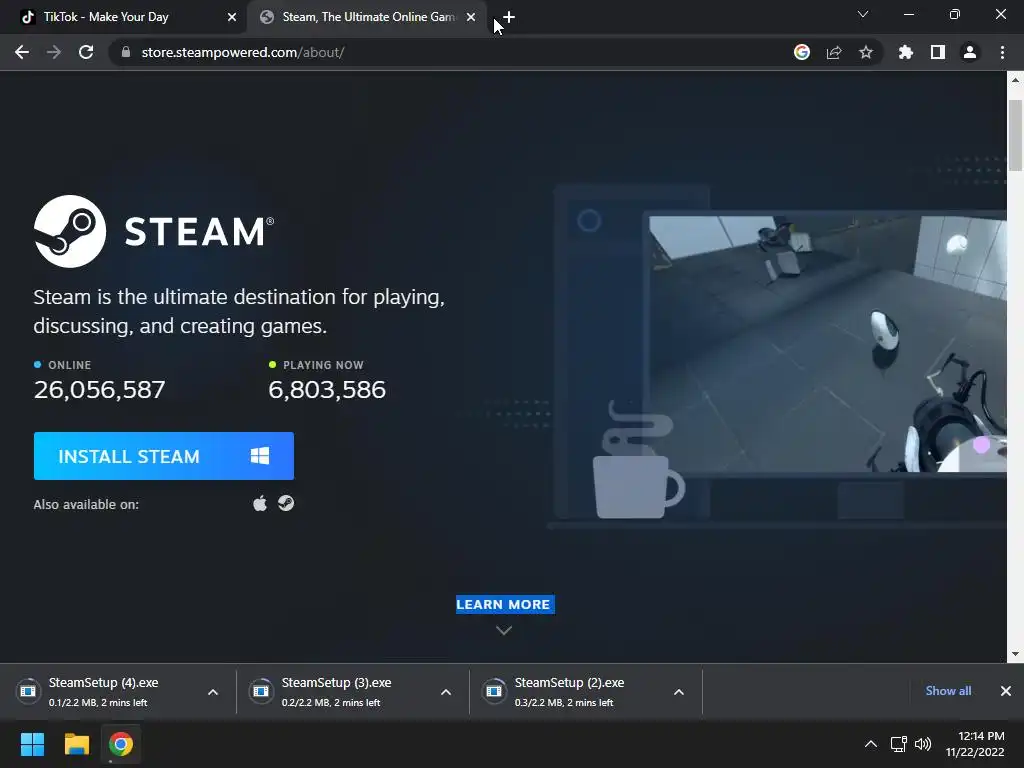Image resolution: width=1024 pixels, height=768 pixels.
Task: Open a new browser tab
Action: point(509,17)
